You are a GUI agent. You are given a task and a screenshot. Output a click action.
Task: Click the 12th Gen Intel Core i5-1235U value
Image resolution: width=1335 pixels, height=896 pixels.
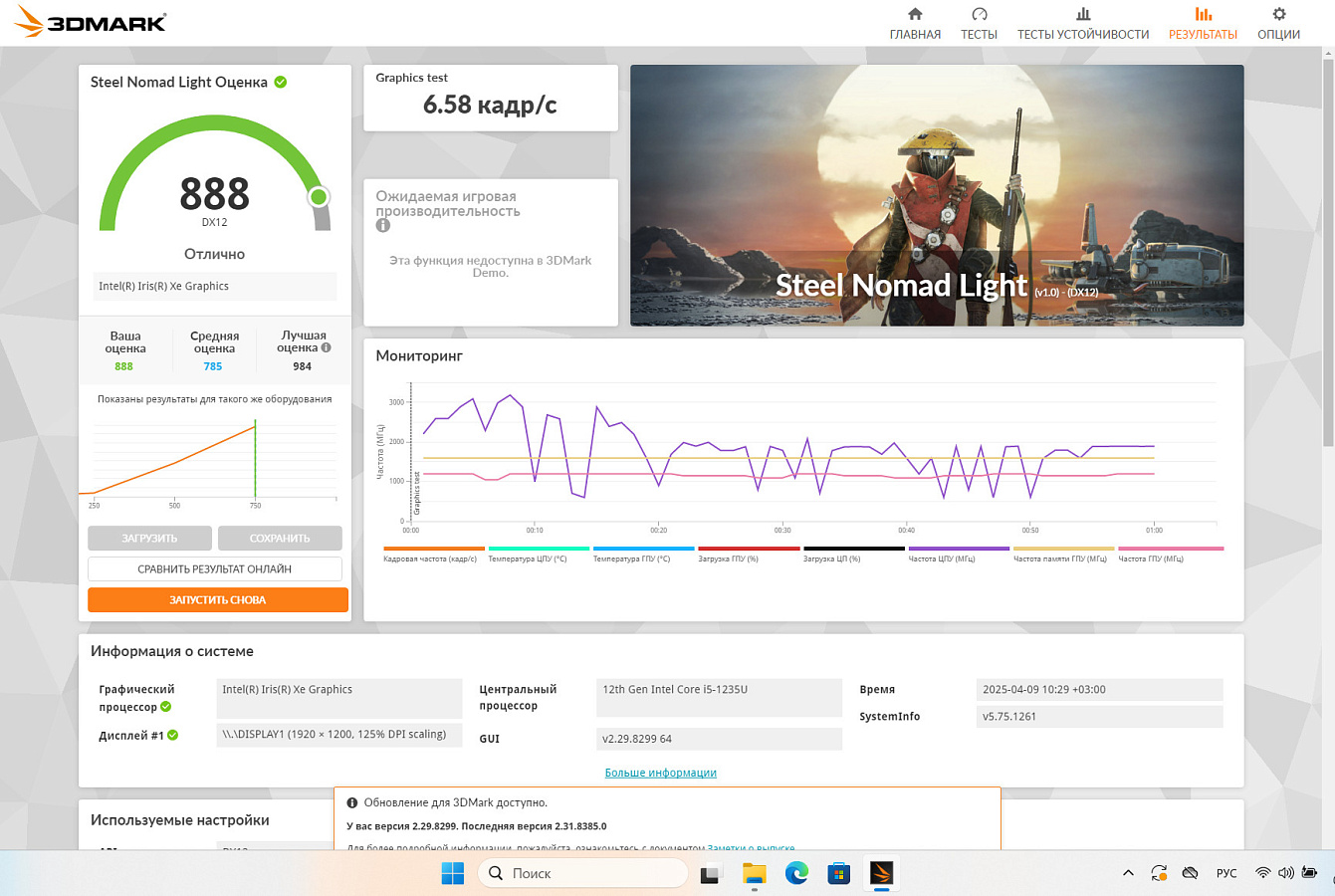point(719,697)
